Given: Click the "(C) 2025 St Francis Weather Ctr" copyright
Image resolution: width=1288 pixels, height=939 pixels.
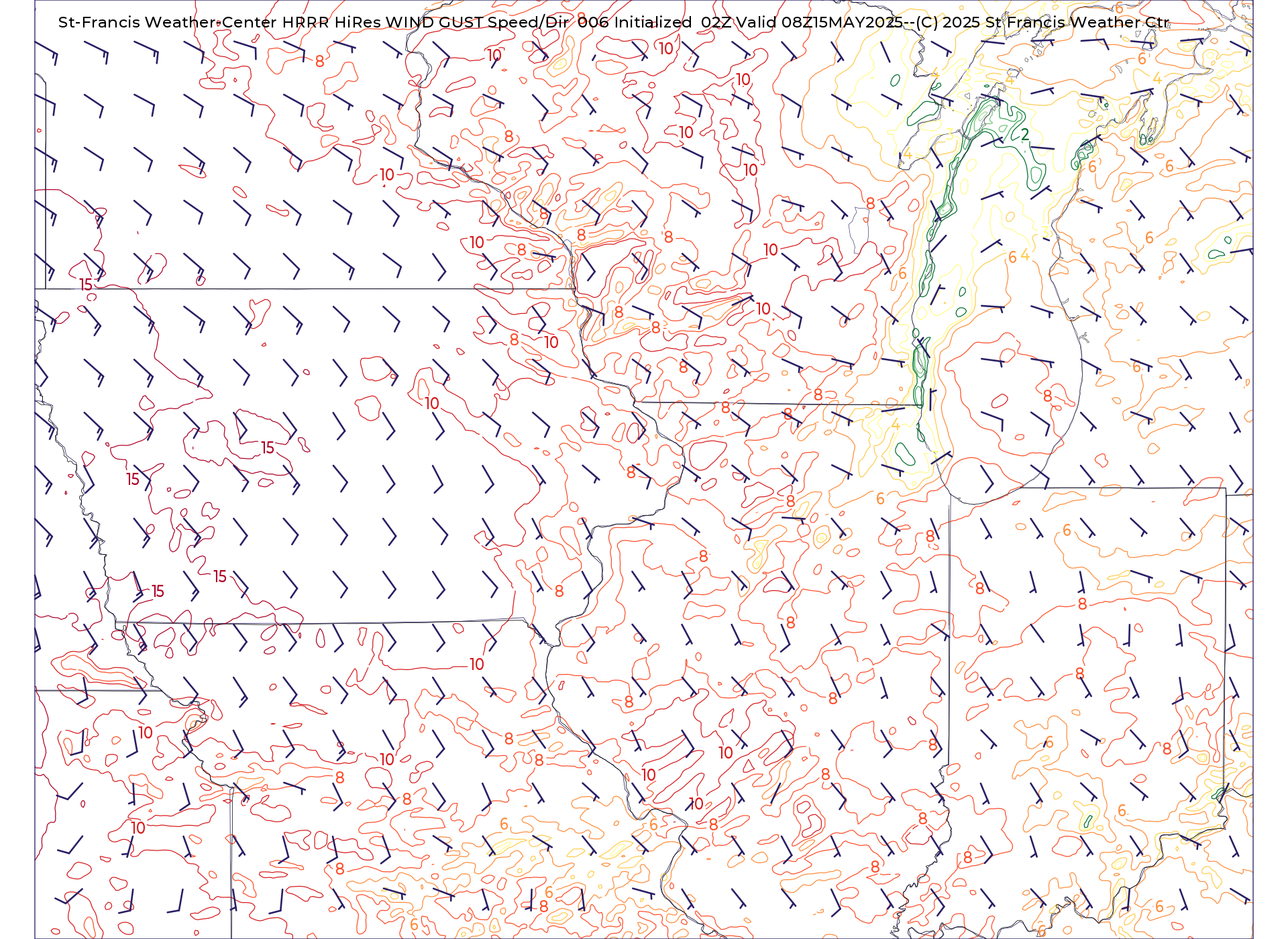Looking at the screenshot, I should click(1042, 22).
